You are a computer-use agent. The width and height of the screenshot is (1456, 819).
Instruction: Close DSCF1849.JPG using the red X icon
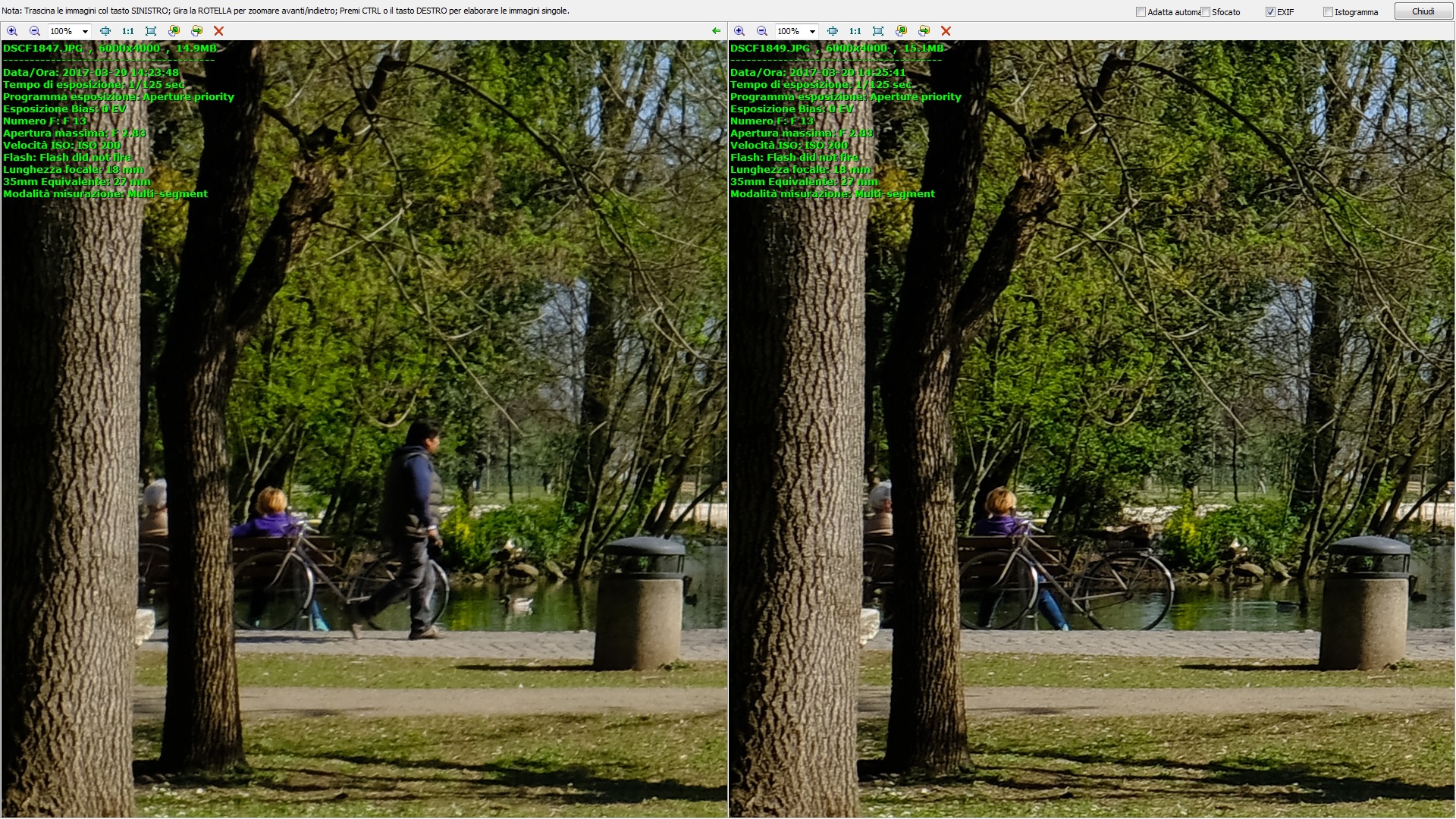coord(946,31)
